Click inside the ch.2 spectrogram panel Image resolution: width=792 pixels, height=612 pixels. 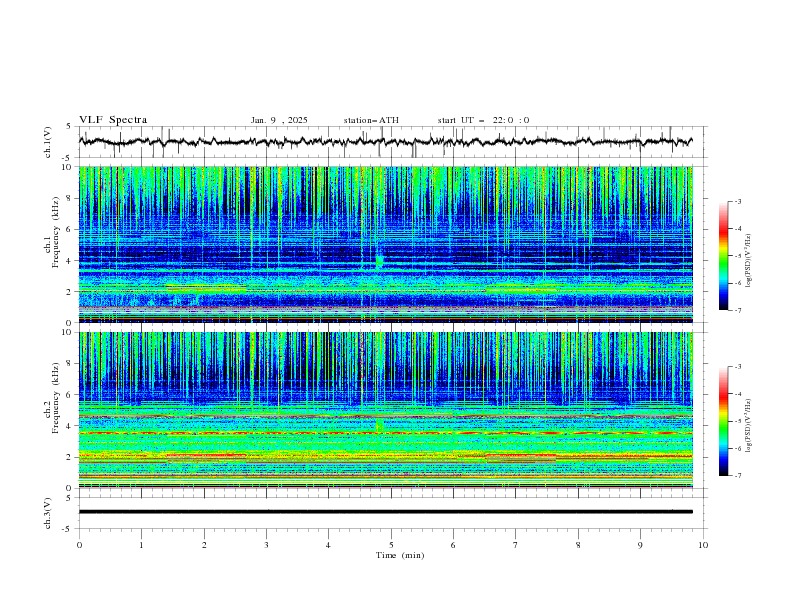[386, 410]
